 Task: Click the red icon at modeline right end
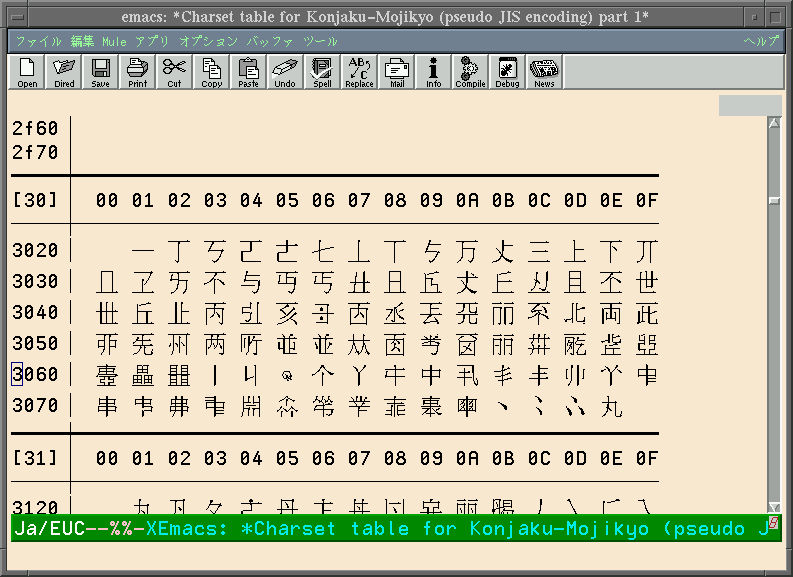coord(774,521)
